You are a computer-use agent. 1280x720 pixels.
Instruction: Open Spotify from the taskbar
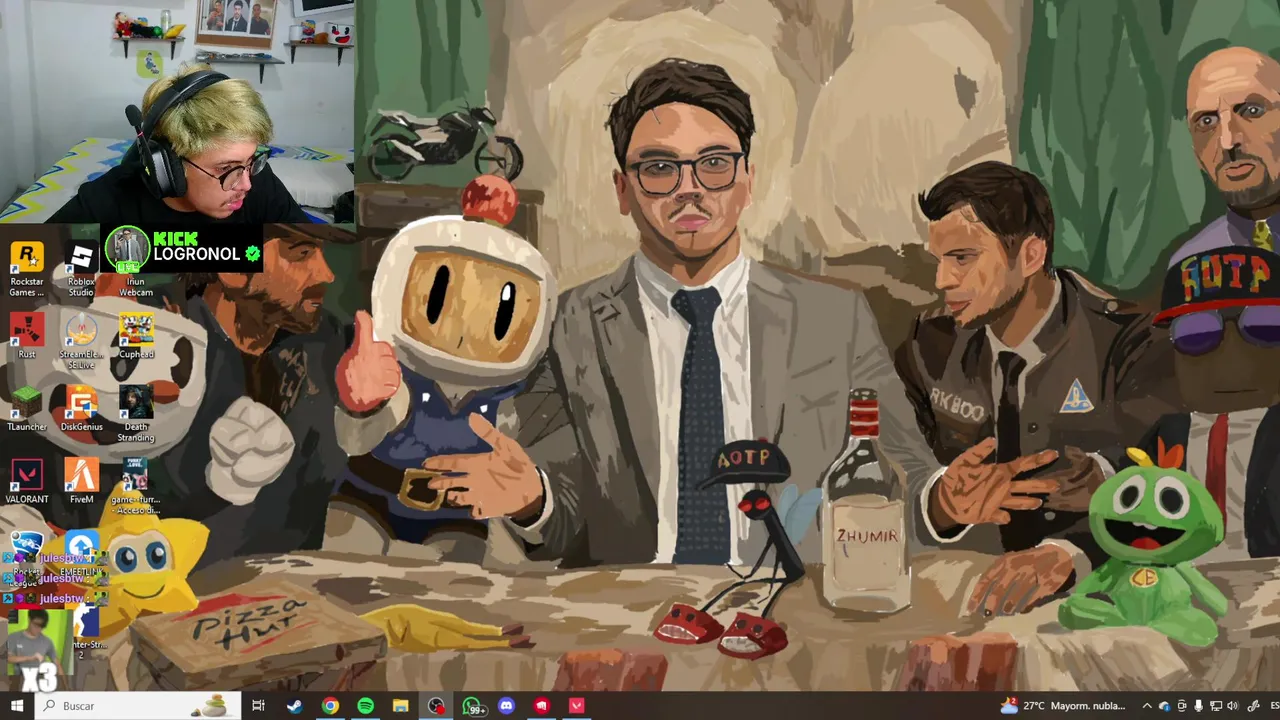click(365, 706)
